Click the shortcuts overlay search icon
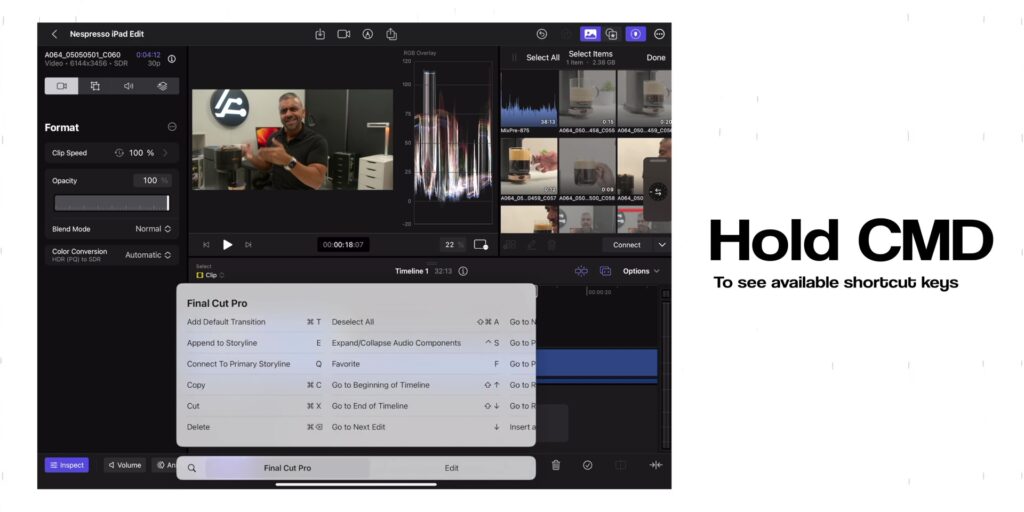The image size is (1024, 512). 191,468
